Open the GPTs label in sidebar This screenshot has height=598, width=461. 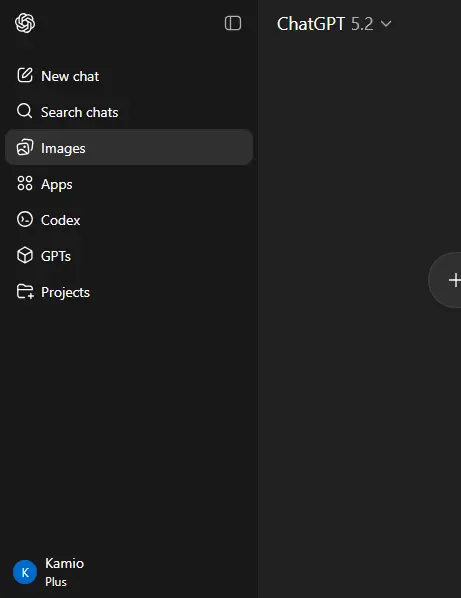point(56,256)
